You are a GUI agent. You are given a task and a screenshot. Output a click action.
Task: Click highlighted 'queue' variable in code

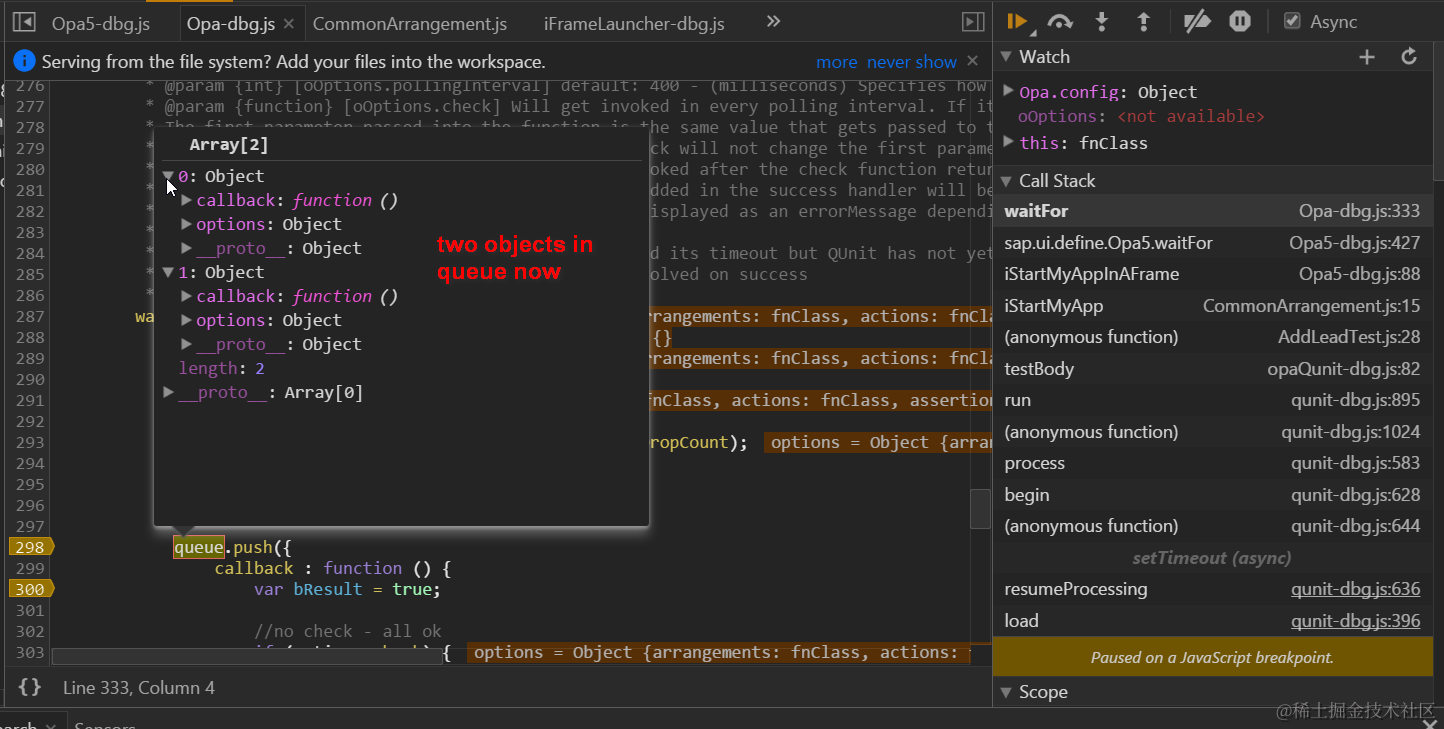199,547
